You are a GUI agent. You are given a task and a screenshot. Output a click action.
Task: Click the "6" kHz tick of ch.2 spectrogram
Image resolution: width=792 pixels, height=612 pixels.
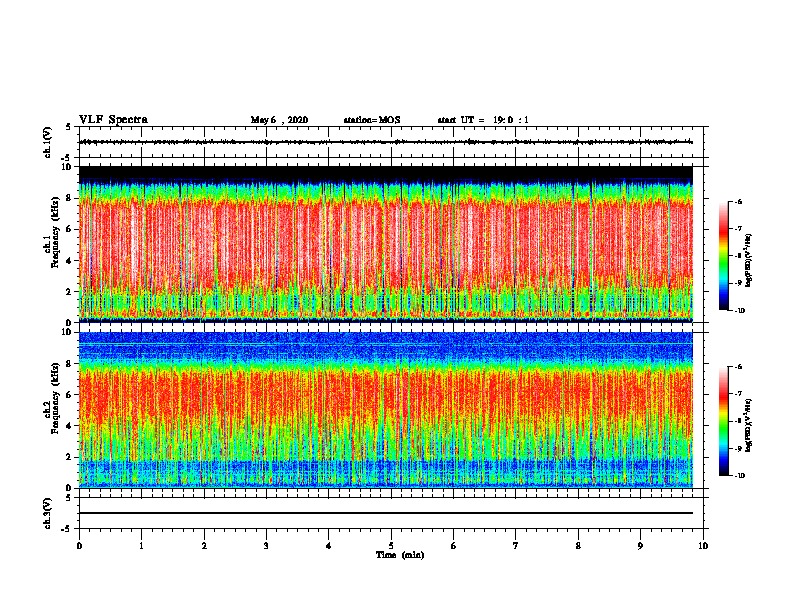pyautogui.click(x=70, y=395)
